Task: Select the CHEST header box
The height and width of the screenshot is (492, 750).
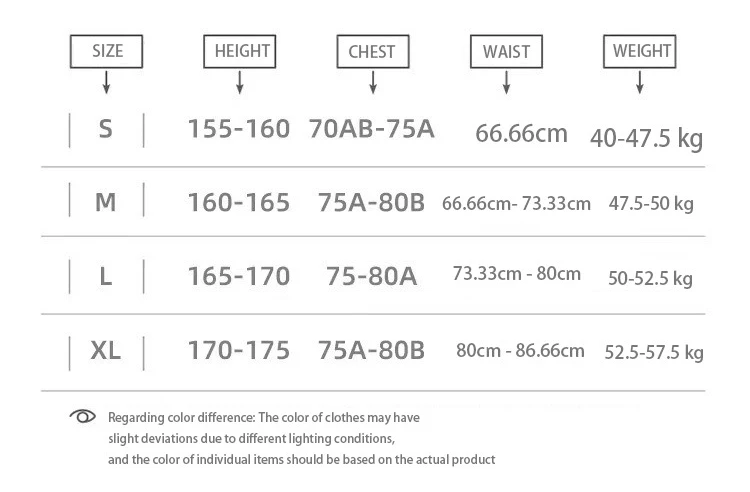Action: pos(372,51)
